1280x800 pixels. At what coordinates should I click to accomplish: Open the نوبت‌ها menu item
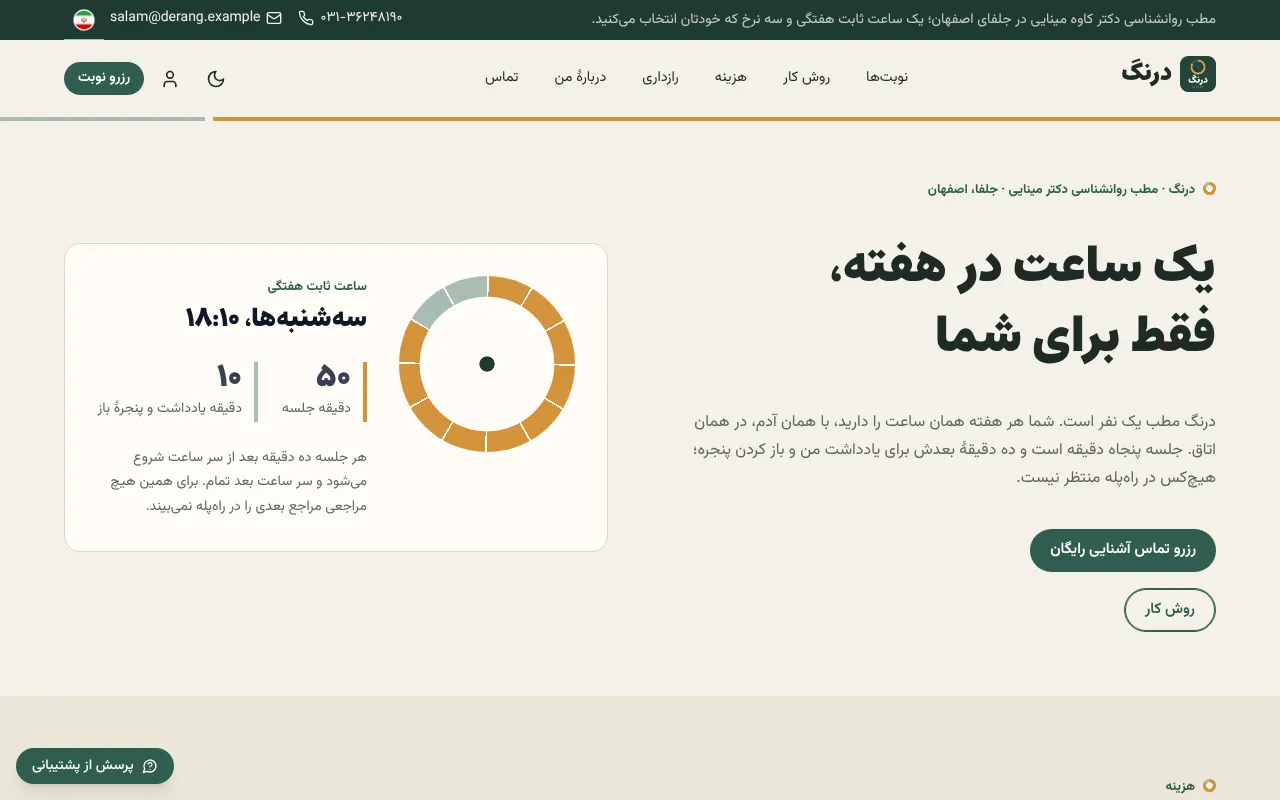[887, 78]
